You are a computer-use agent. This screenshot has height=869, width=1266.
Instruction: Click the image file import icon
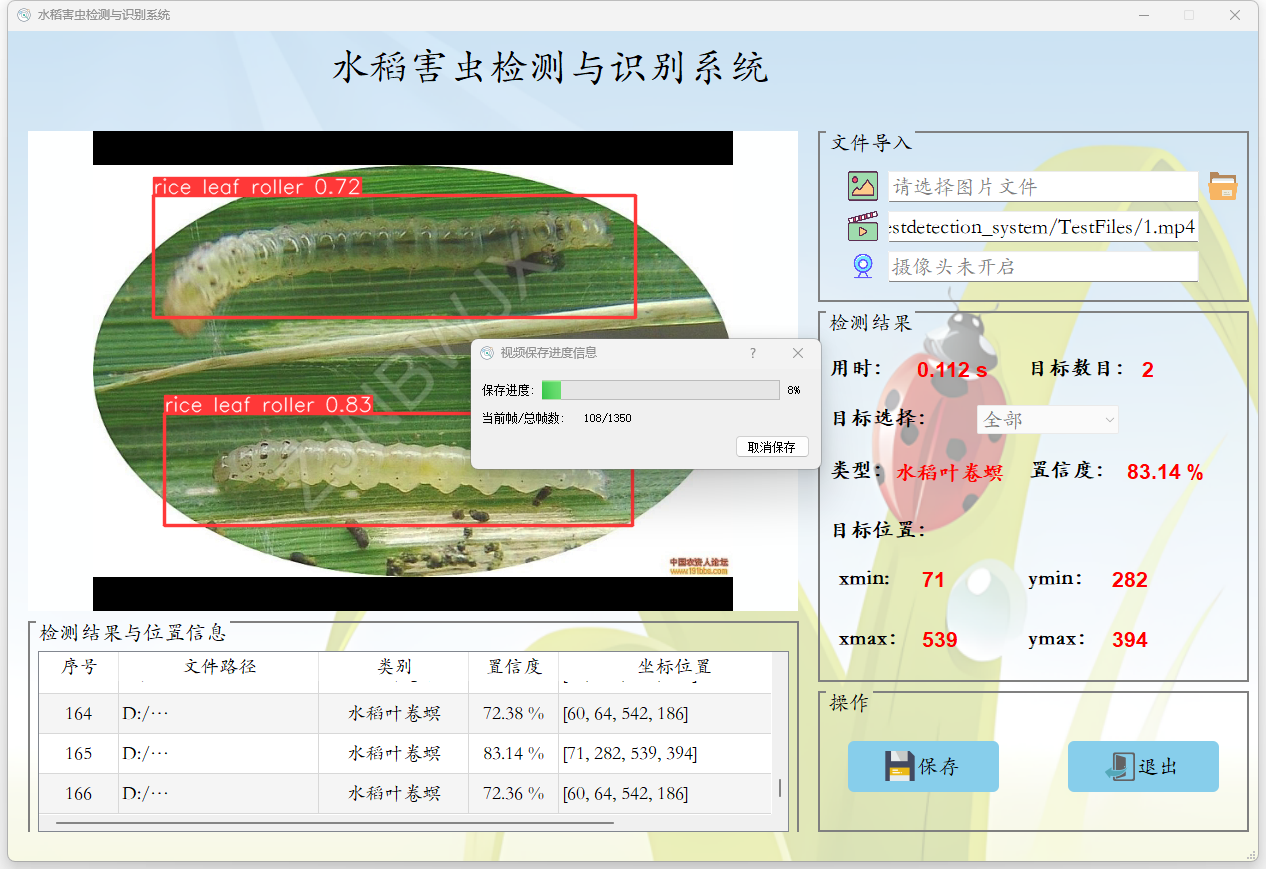pyautogui.click(x=862, y=186)
